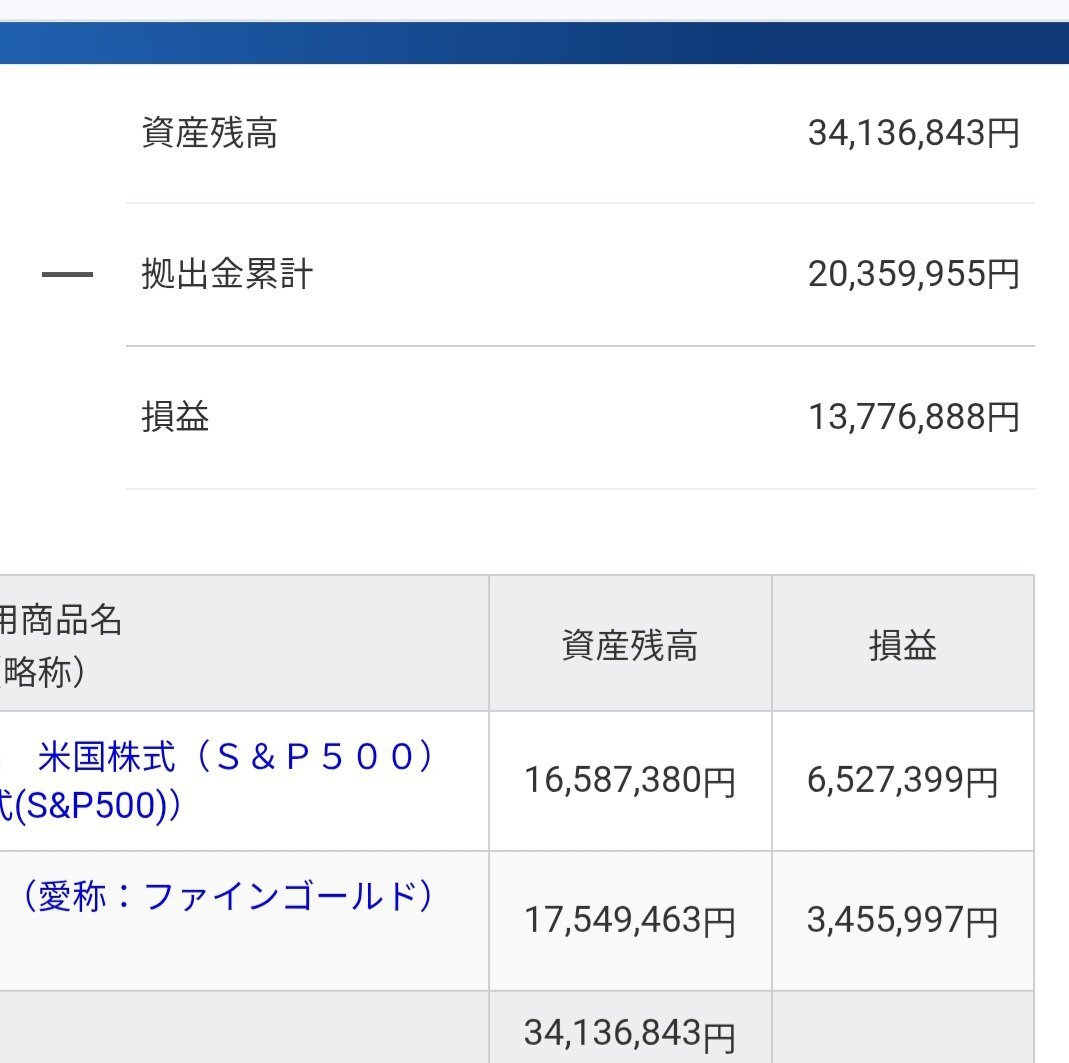1069x1063 pixels.
Task: Click the 34,136,843円 table total cell
Action: 629,1032
